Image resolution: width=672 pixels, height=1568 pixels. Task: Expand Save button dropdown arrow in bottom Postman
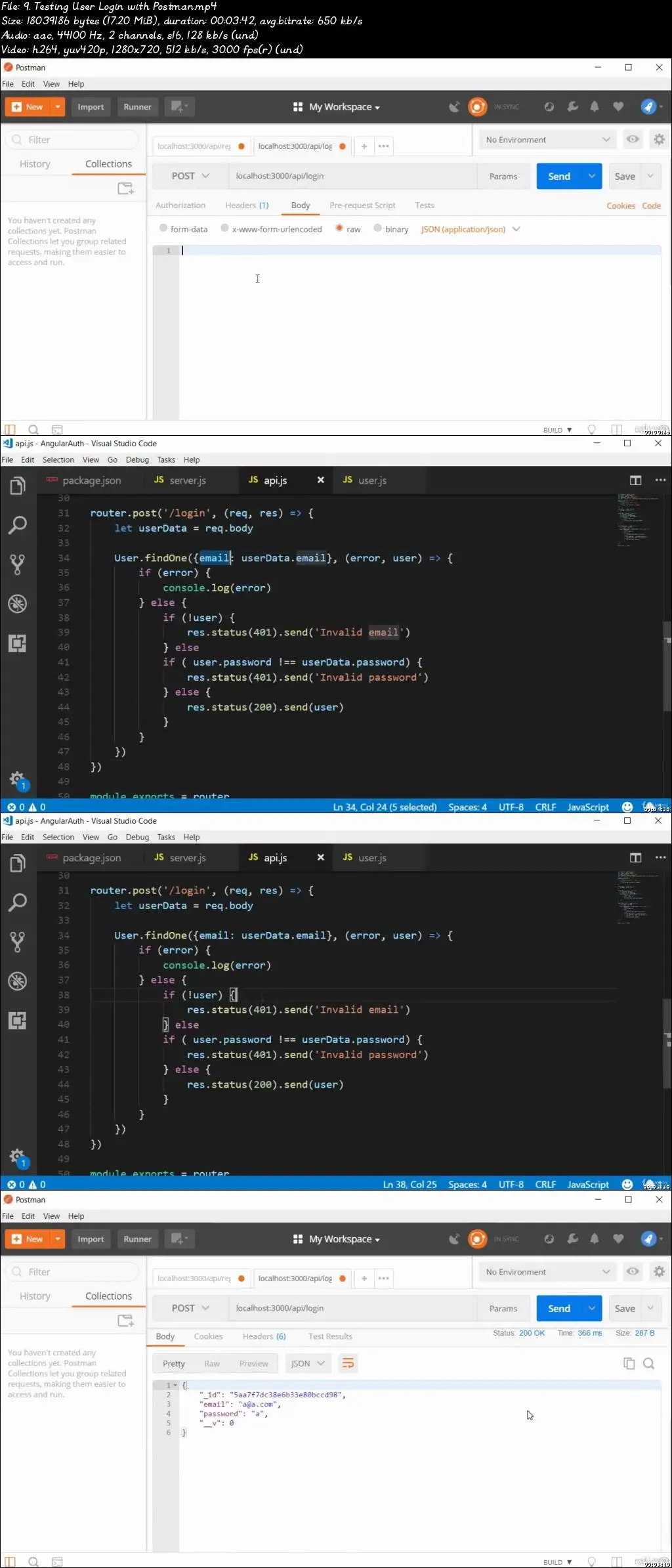(651, 1308)
